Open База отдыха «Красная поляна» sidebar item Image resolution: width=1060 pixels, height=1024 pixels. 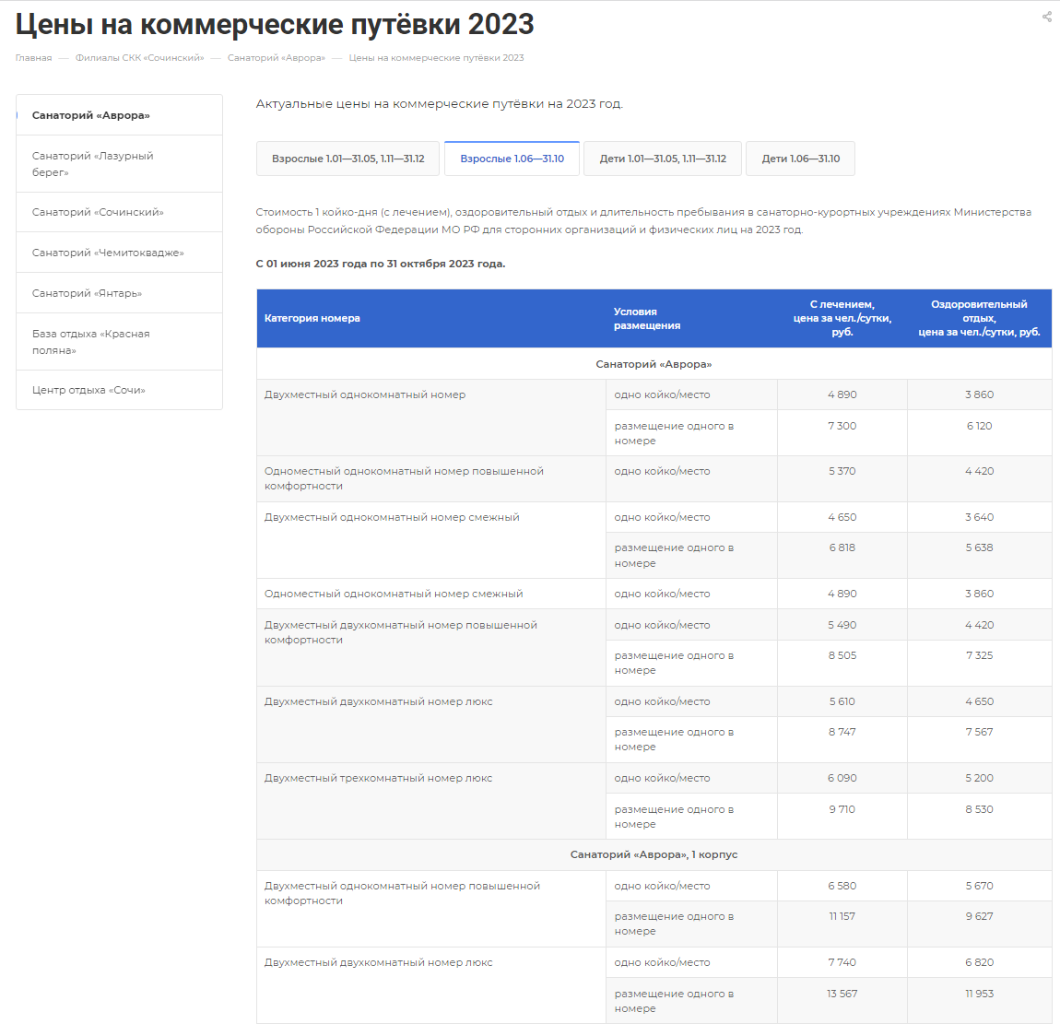[90, 342]
